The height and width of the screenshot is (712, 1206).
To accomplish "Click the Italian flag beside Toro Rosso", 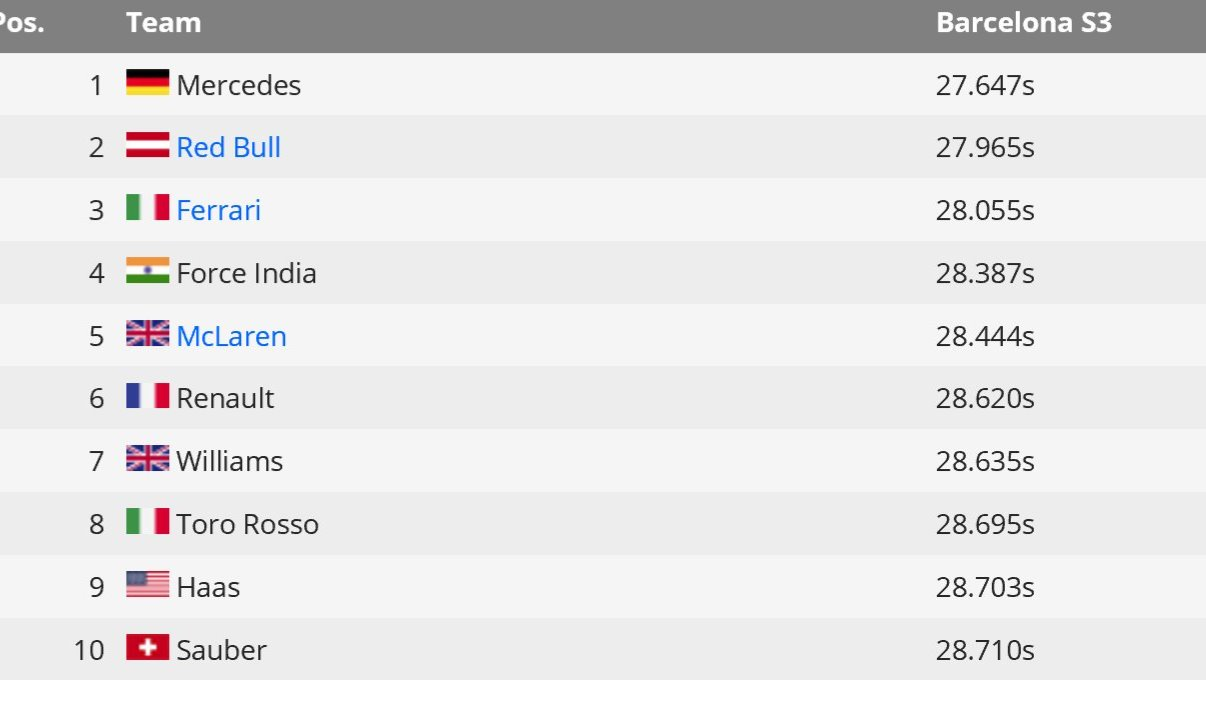I will [x=148, y=522].
